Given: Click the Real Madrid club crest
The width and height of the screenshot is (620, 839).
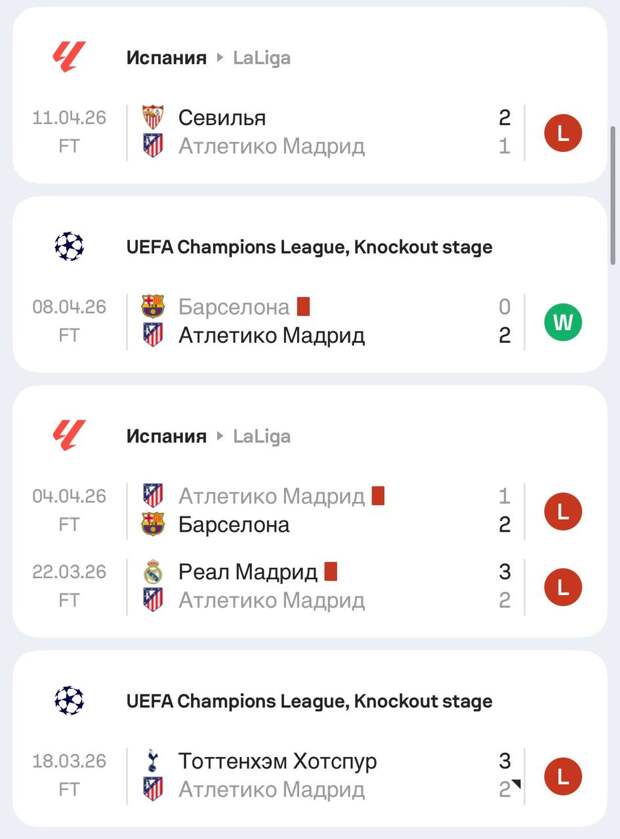Looking at the screenshot, I should 152,572.
